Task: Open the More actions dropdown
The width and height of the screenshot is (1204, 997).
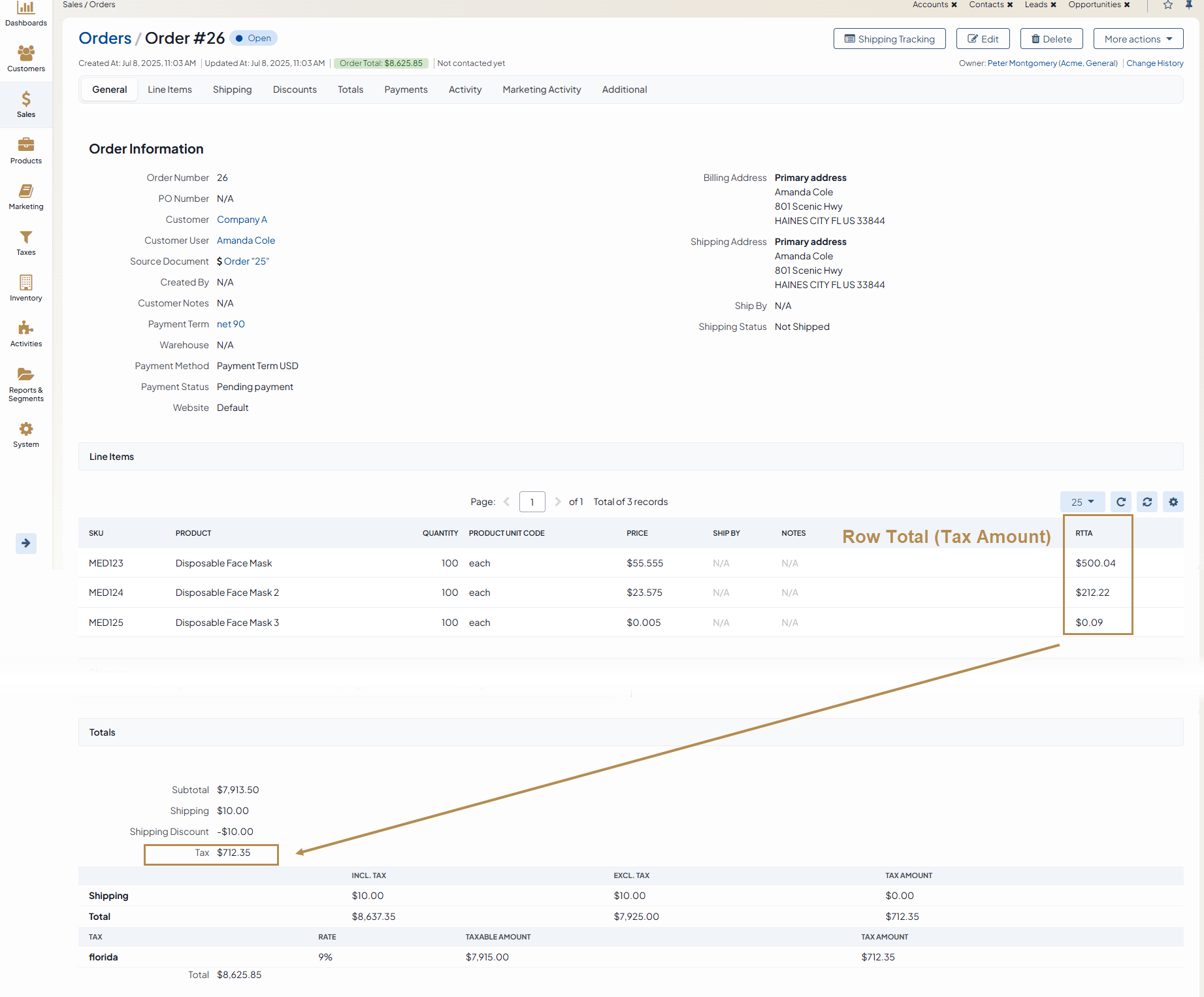Action: point(1138,39)
